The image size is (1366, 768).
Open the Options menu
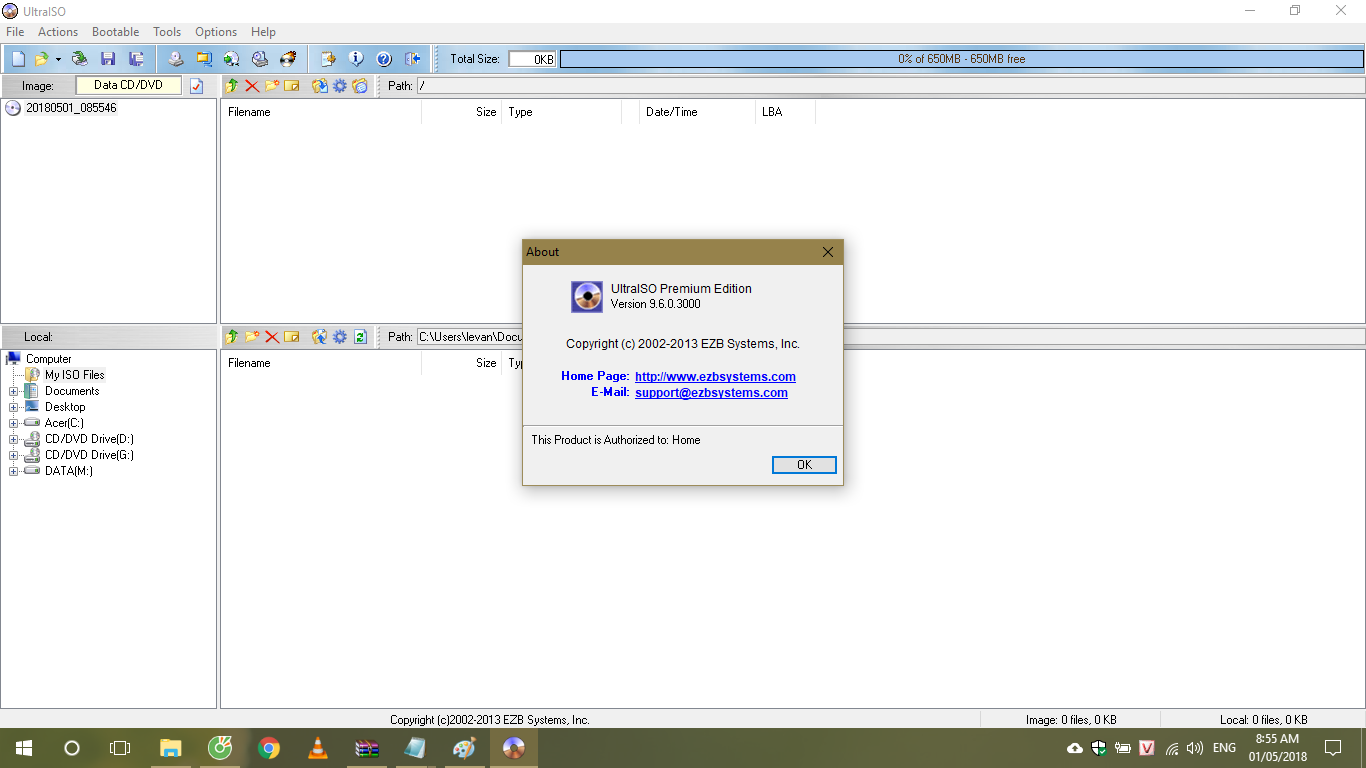[215, 31]
